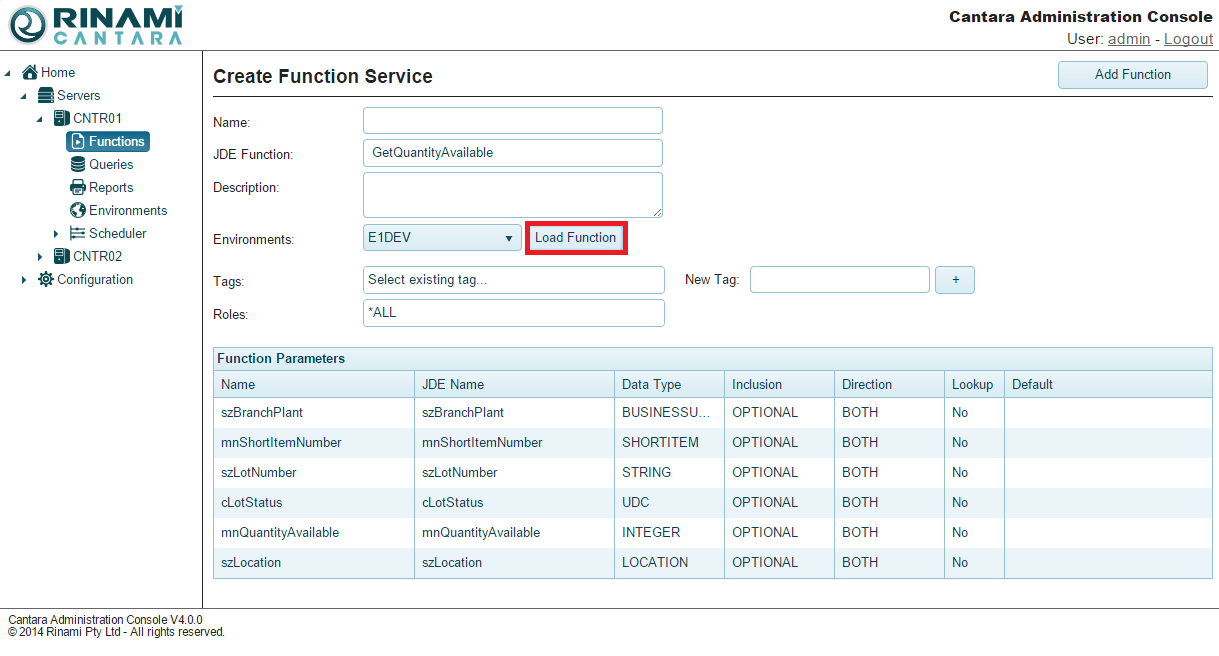The width and height of the screenshot is (1219, 656).
Task: Expand the Scheduler tree node
Action: 57,234
